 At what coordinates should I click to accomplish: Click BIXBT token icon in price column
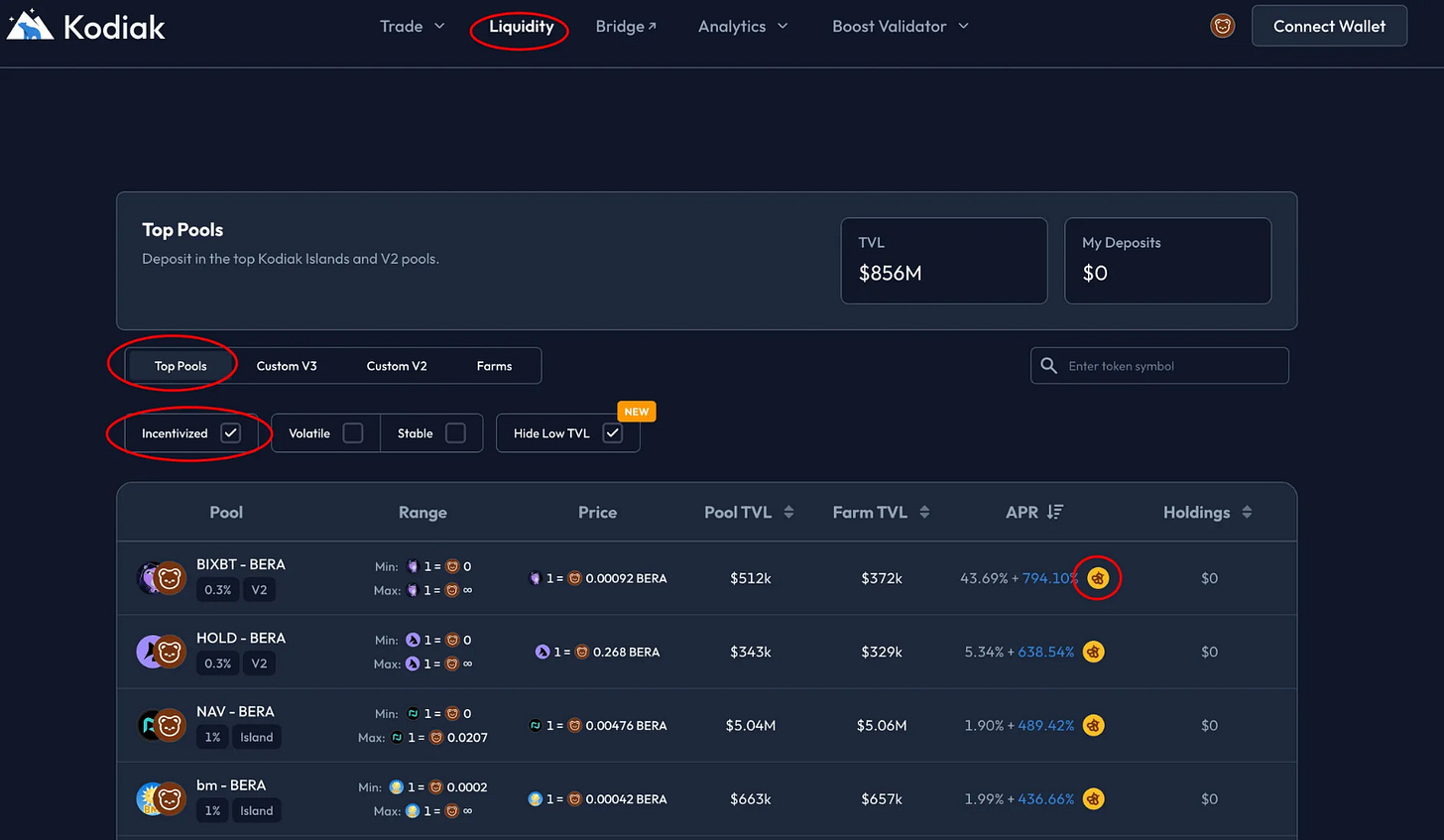pyautogui.click(x=536, y=578)
